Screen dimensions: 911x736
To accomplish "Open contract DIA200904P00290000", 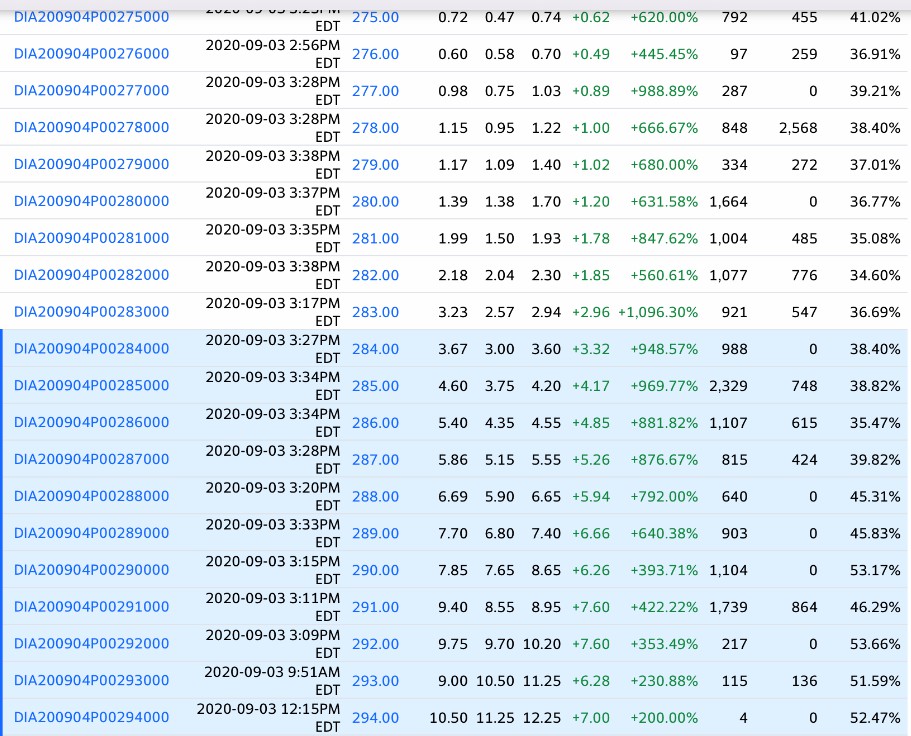I will point(91,570).
